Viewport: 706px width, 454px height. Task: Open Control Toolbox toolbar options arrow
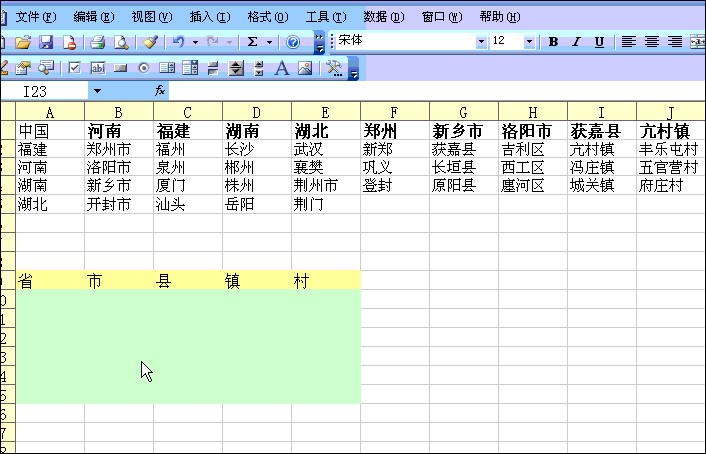354,68
